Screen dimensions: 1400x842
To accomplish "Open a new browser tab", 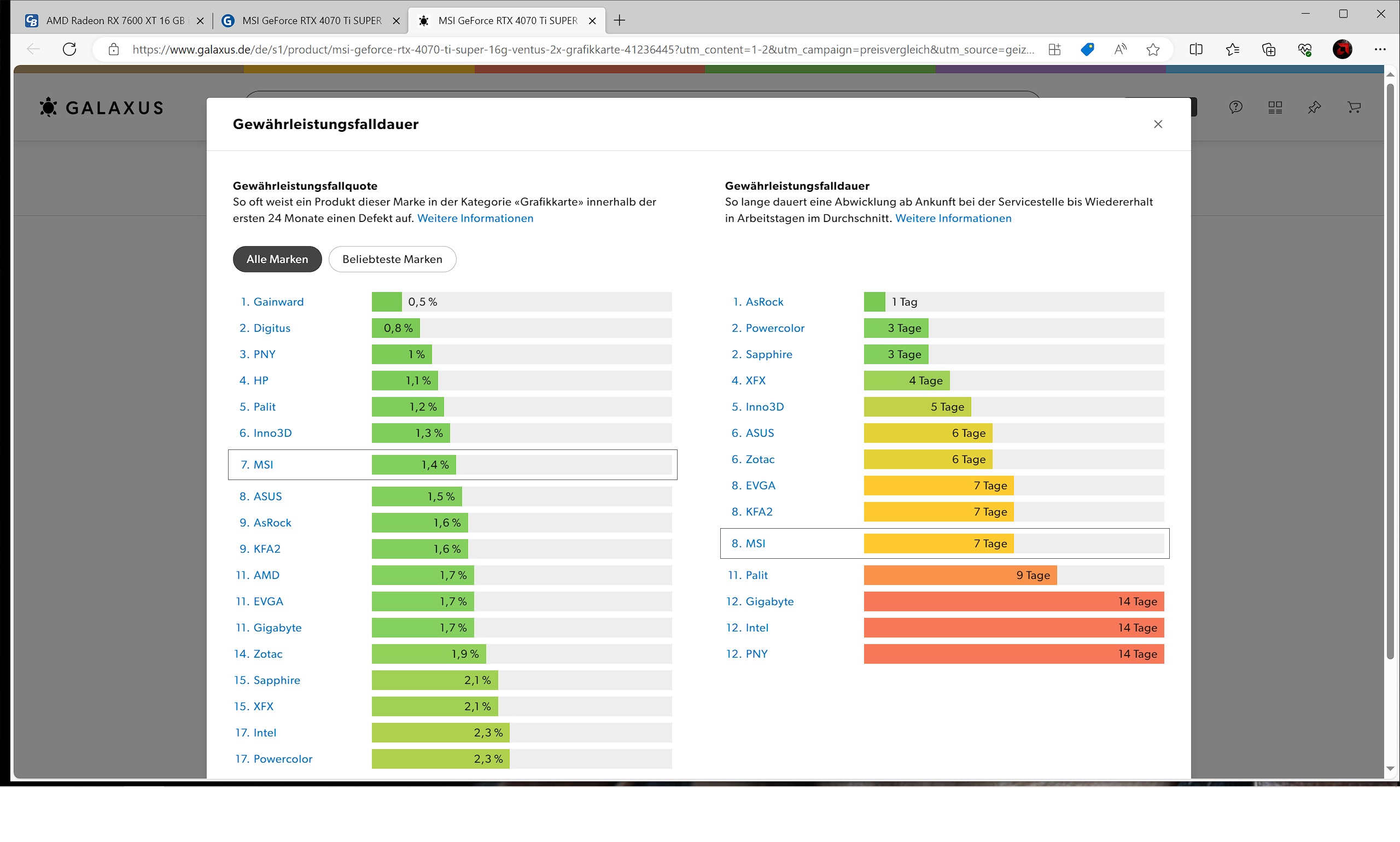I will point(619,21).
